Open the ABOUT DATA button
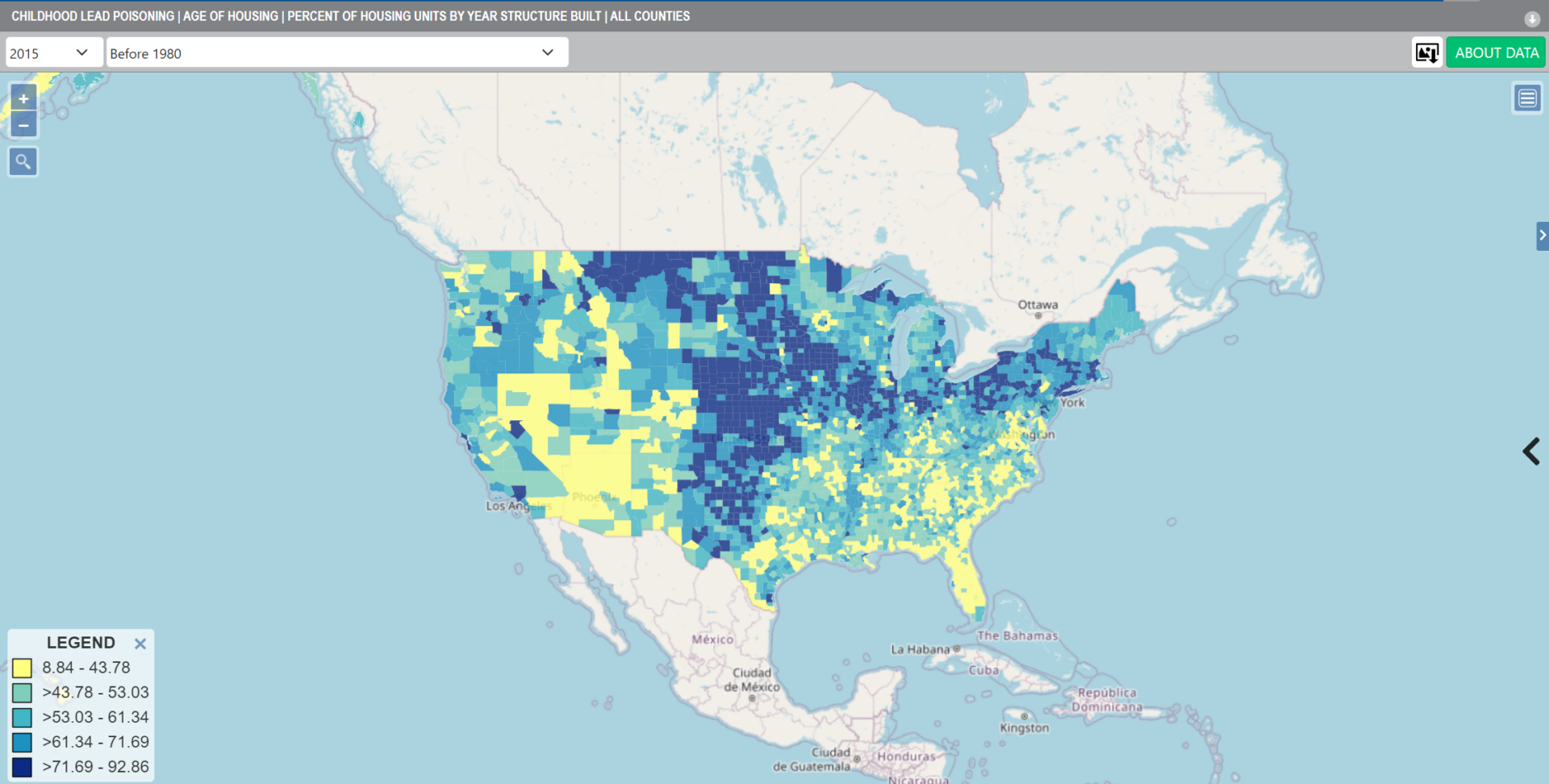The image size is (1549, 784). (1496, 52)
